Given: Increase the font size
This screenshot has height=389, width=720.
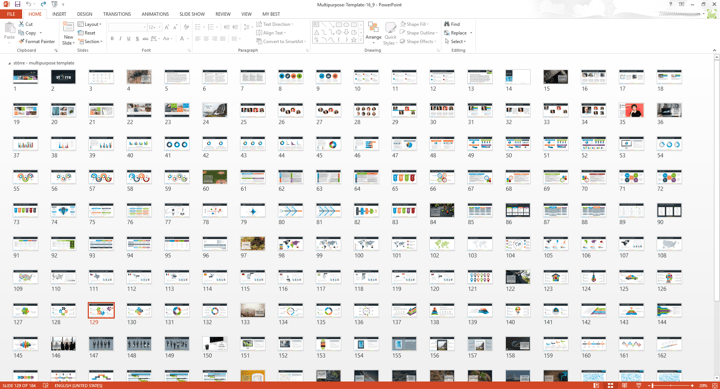Looking at the screenshot, I should [x=167, y=27].
